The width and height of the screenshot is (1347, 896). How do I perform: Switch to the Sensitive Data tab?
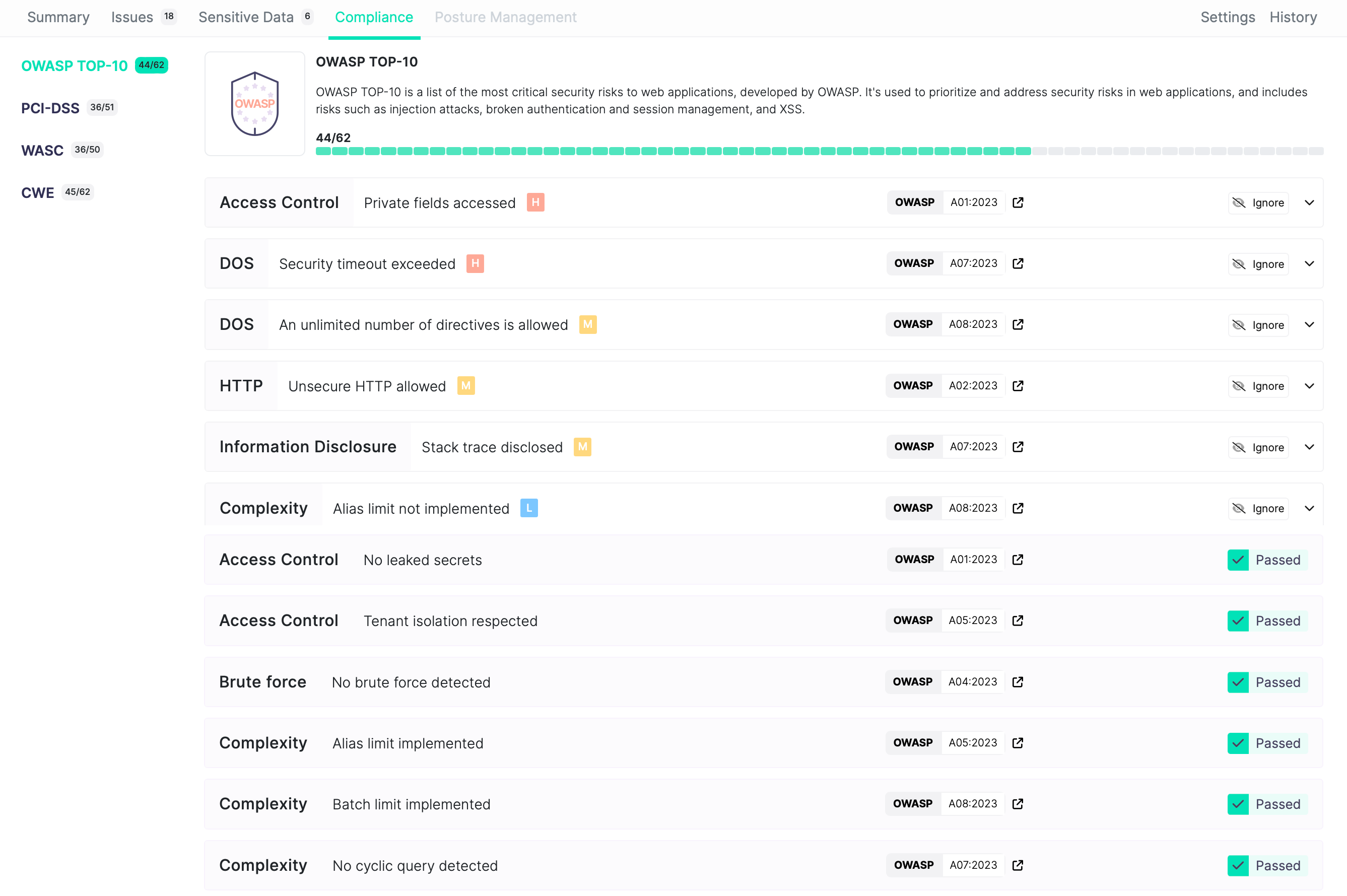point(245,17)
